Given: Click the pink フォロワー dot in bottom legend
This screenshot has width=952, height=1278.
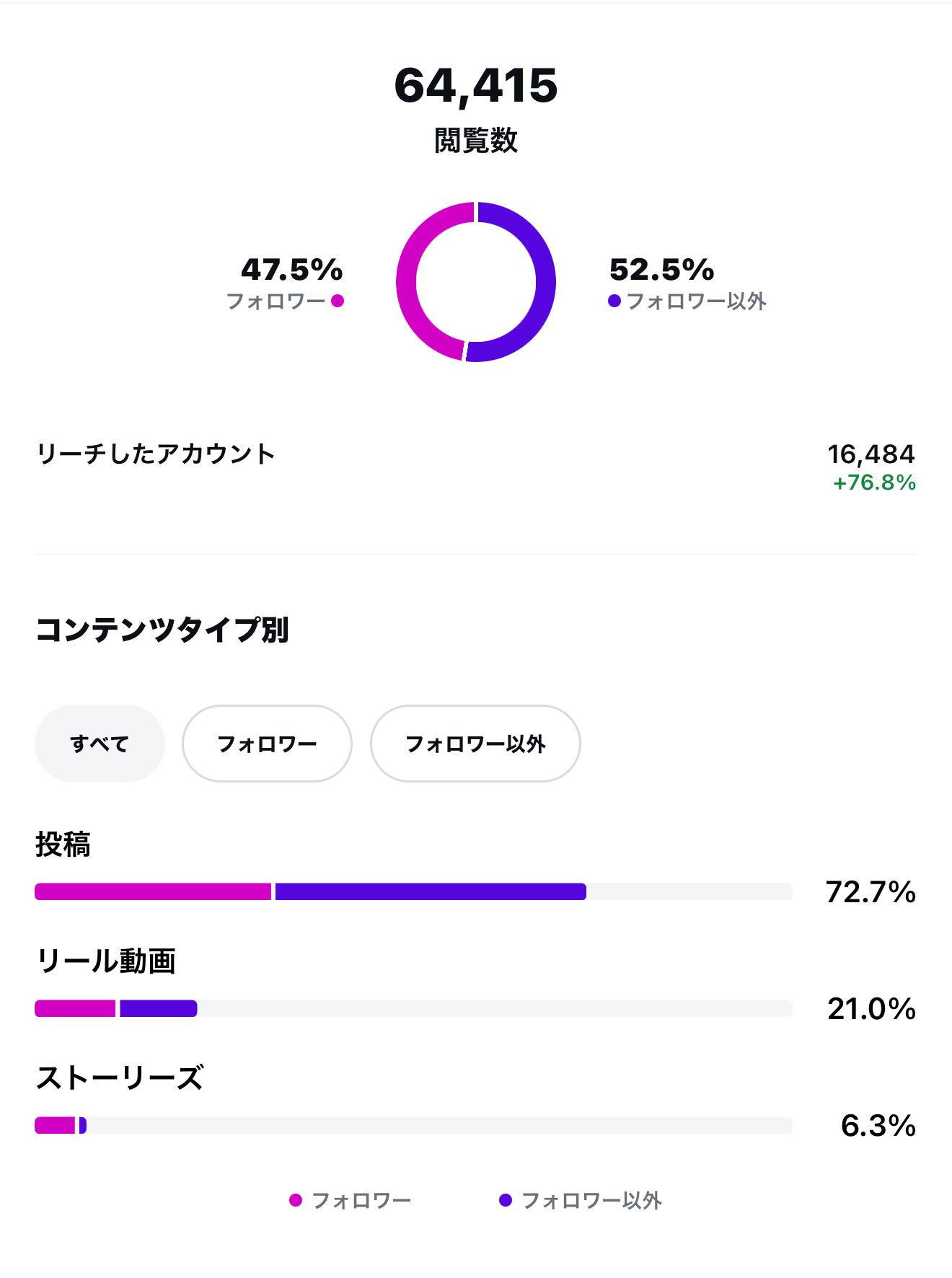Looking at the screenshot, I should click(296, 1200).
